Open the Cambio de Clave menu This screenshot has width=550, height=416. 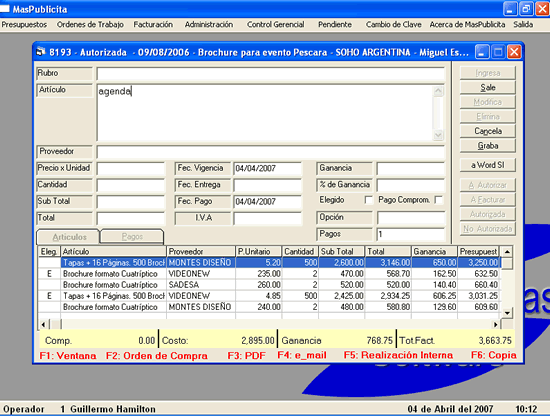(394, 25)
